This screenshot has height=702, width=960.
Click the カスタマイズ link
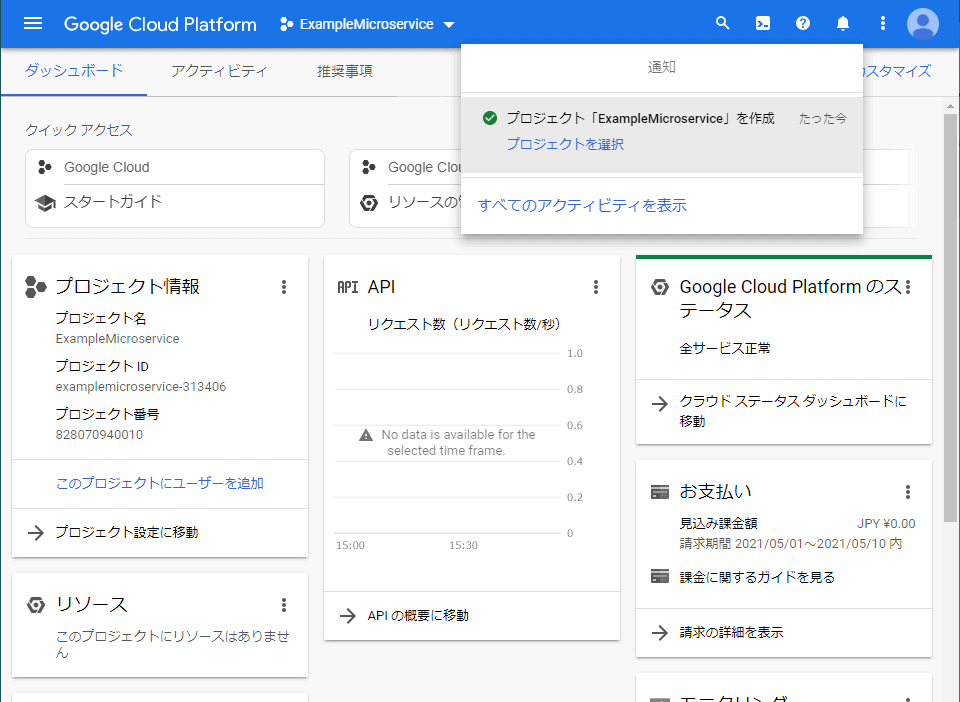[x=897, y=71]
